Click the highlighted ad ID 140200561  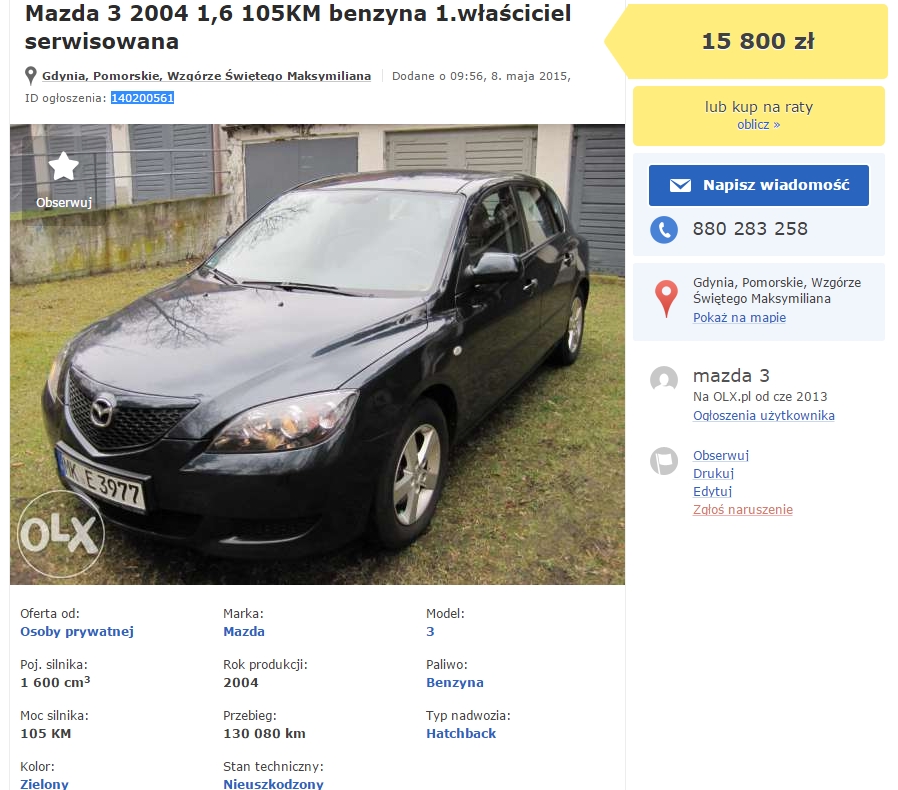[142, 98]
